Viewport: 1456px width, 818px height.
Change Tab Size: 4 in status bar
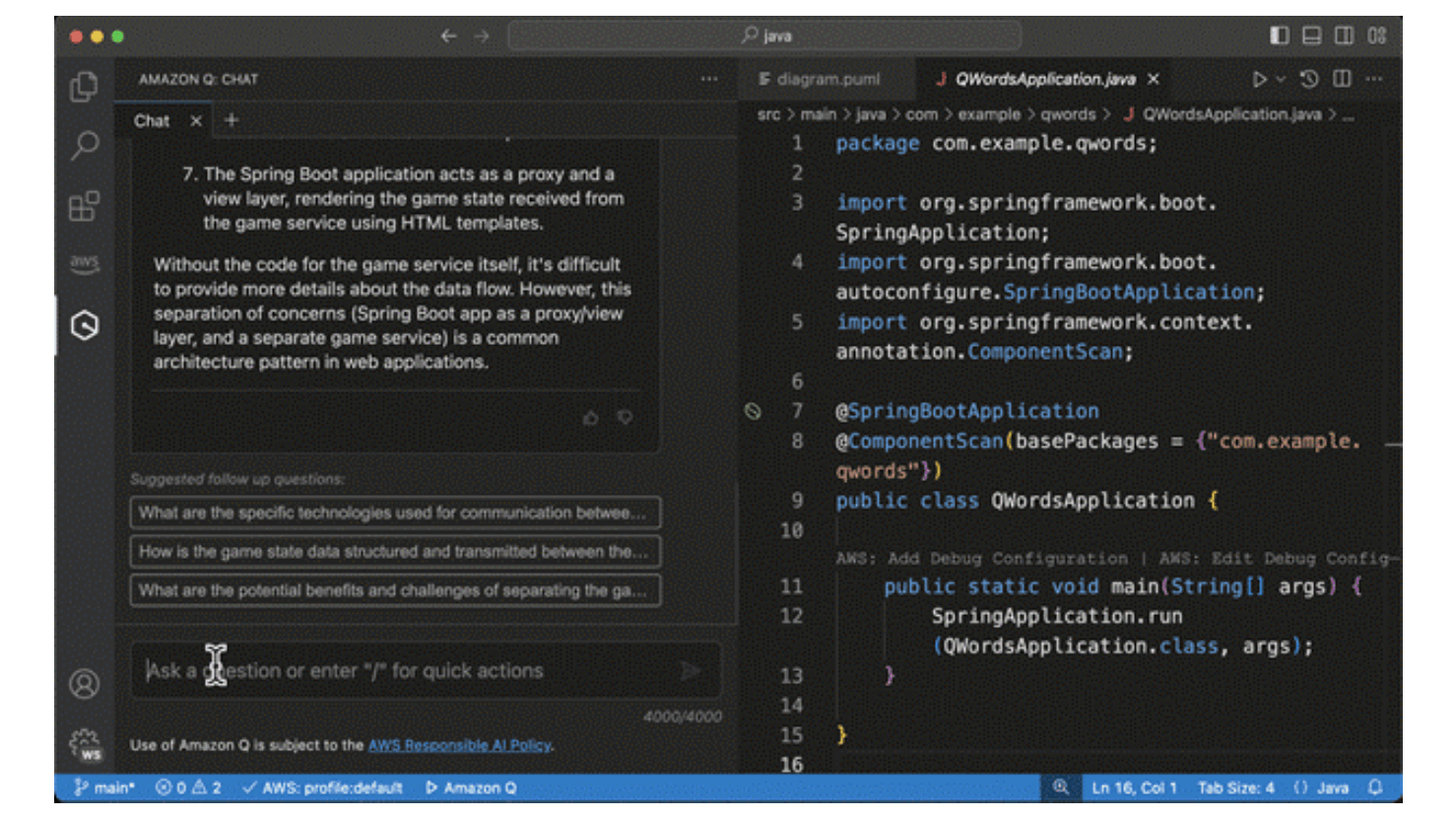coord(1235,787)
